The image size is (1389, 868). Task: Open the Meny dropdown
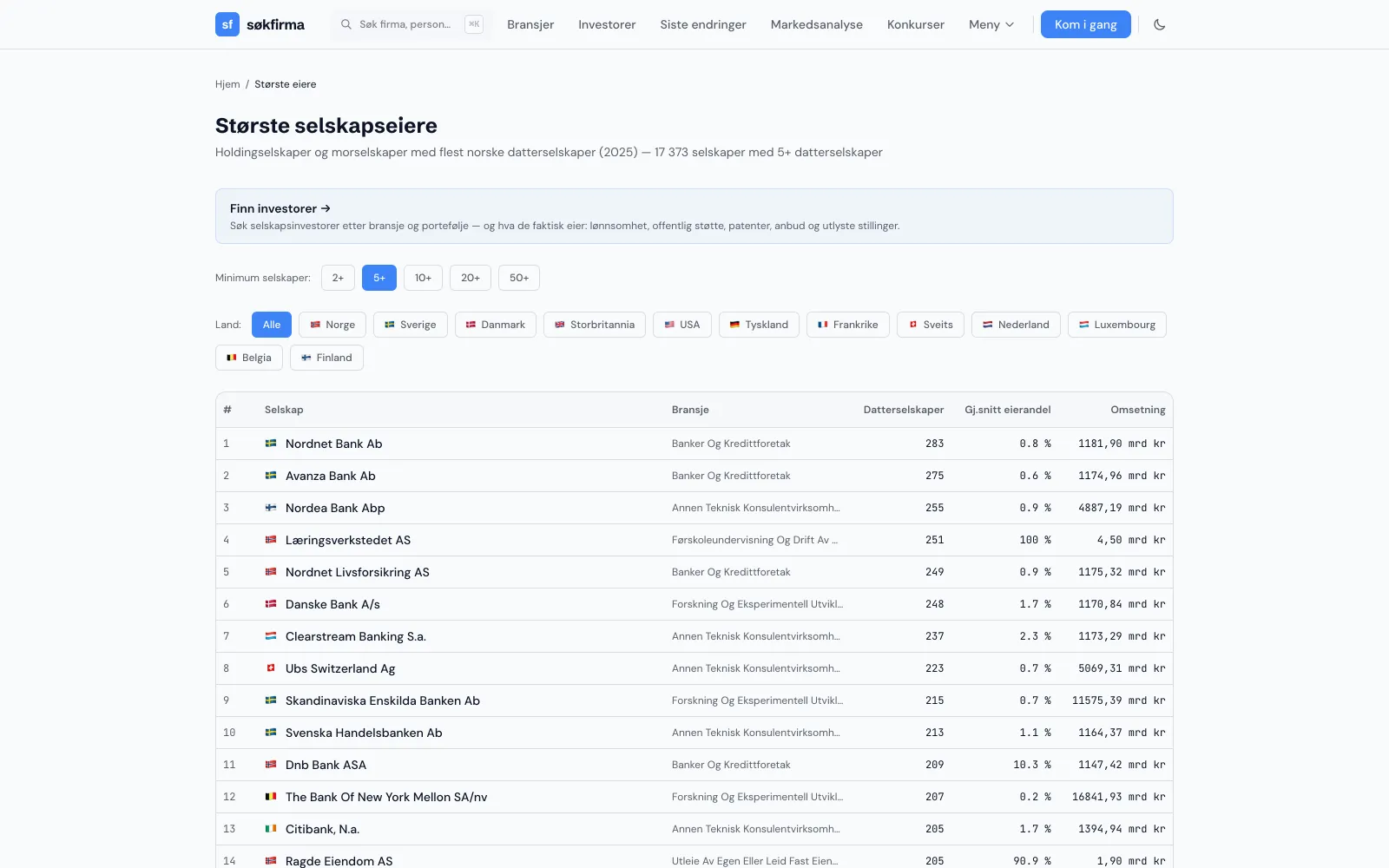(991, 24)
